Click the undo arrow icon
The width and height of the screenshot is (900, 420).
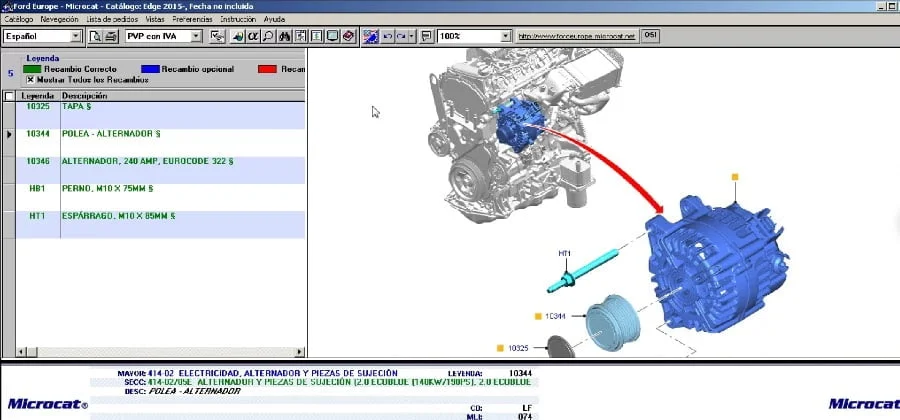tap(388, 36)
